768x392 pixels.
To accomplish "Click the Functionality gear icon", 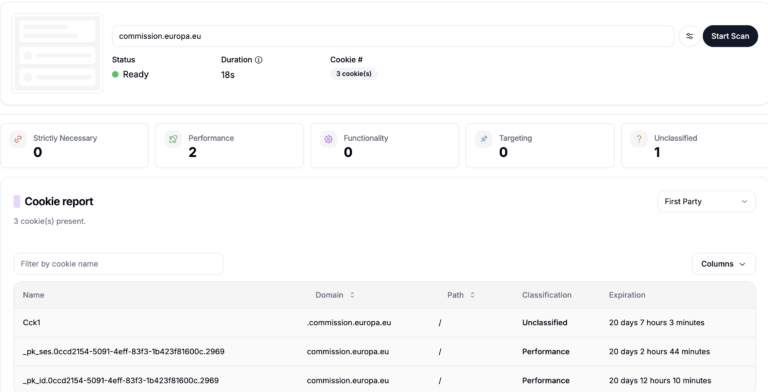I will [328, 139].
